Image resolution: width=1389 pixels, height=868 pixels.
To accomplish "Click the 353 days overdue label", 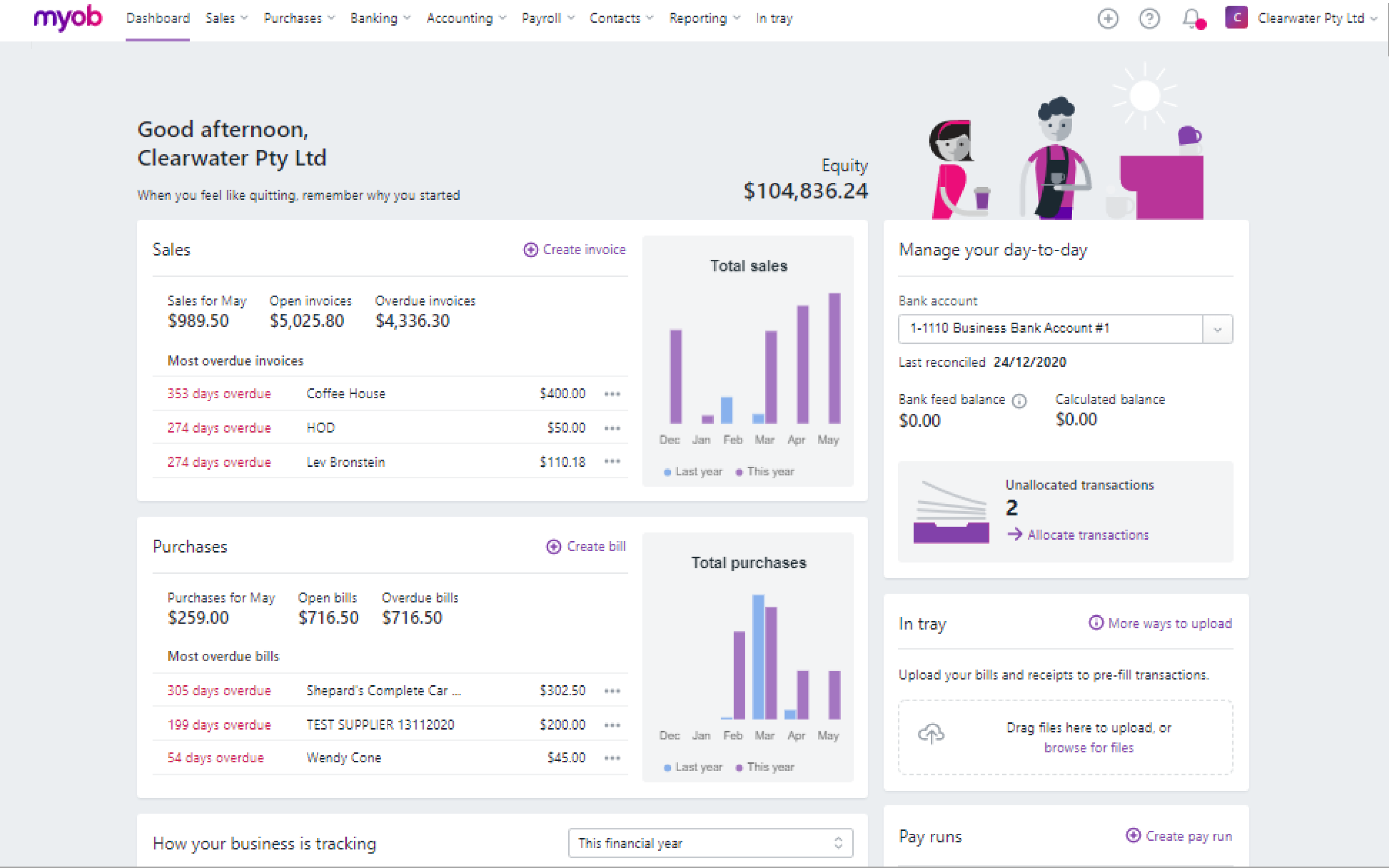I will pyautogui.click(x=218, y=394).
